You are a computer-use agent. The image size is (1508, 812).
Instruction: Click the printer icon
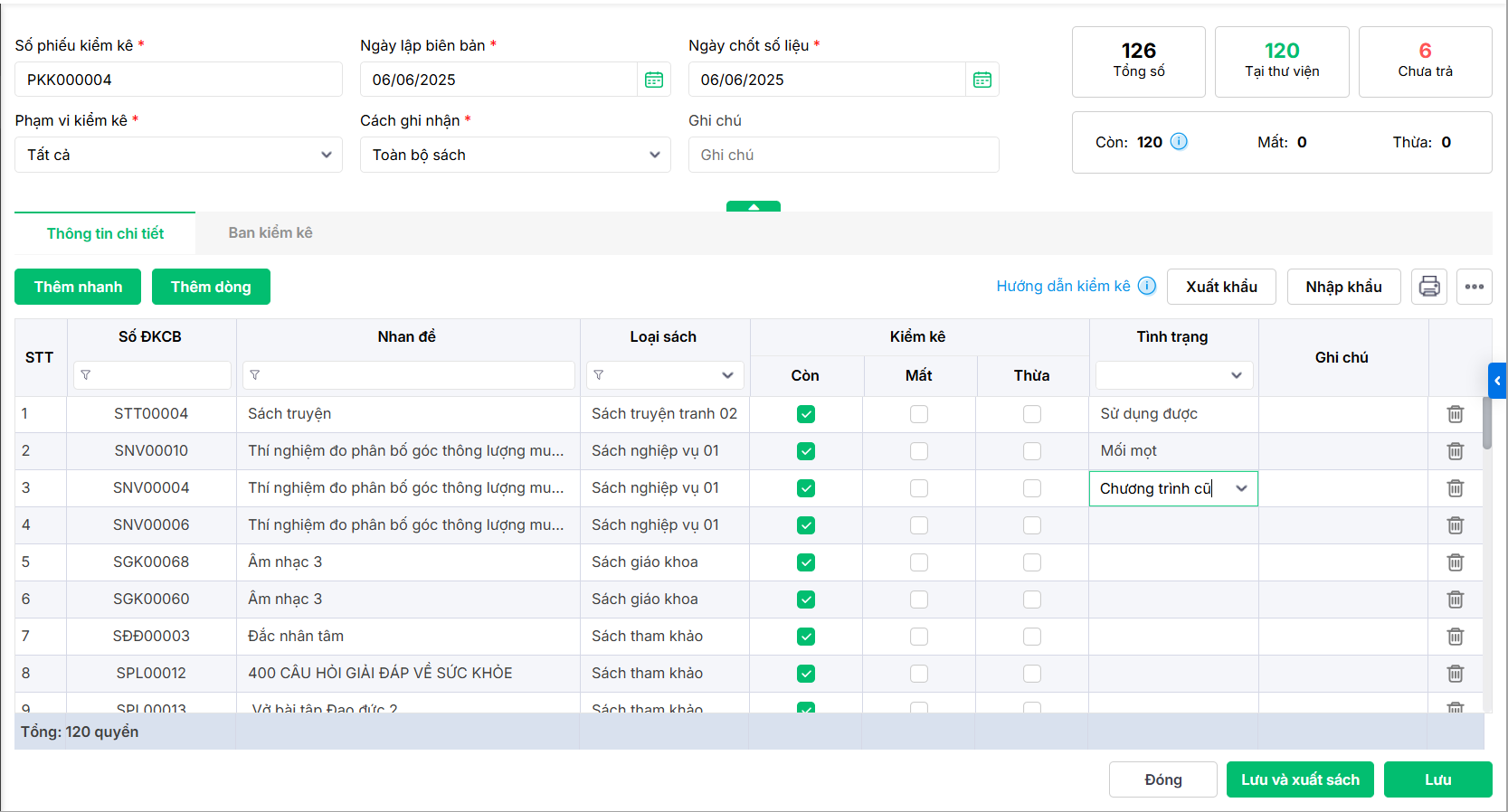tap(1429, 287)
